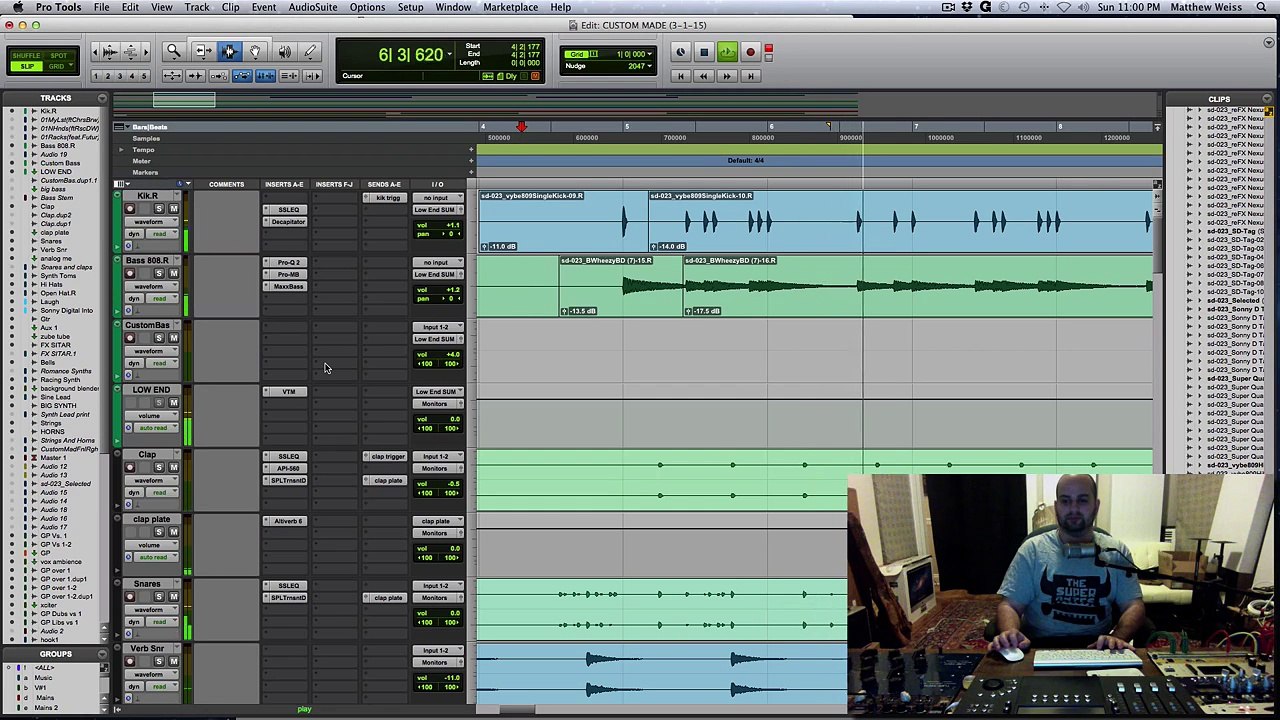Screen dimensions: 1280x720
Task: Click the Go to End transport button
Action: click(x=750, y=76)
